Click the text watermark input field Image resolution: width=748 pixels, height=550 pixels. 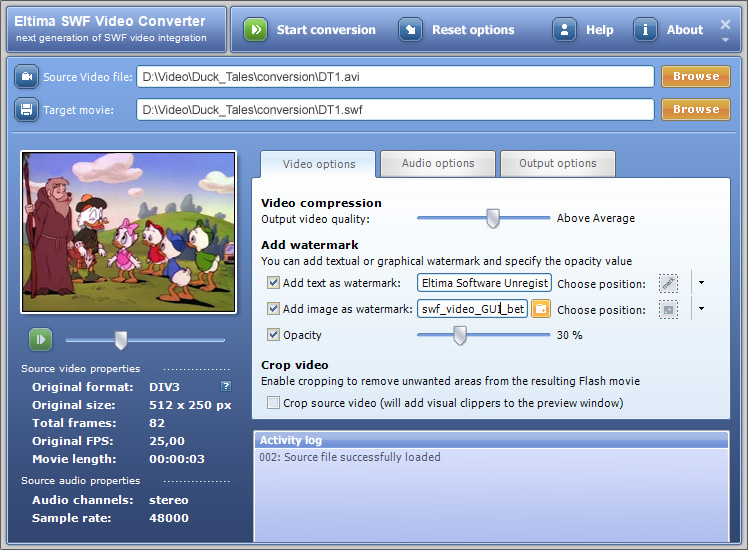click(484, 283)
